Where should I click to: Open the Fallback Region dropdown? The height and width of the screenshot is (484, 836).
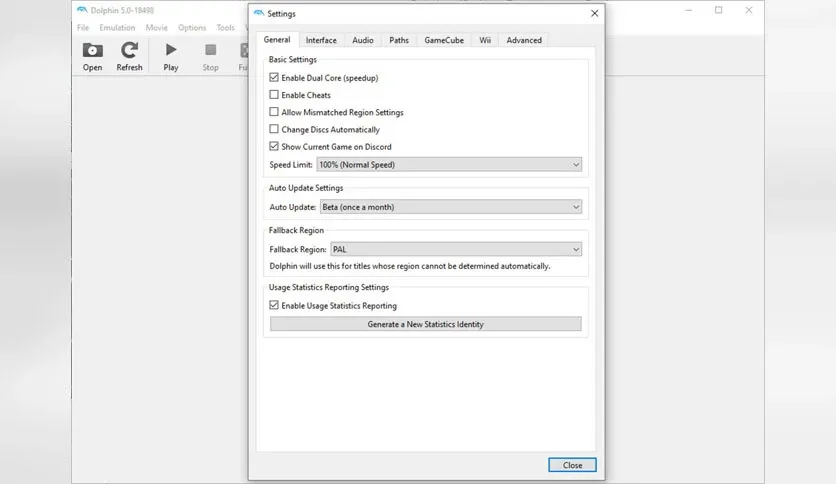[x=456, y=249]
